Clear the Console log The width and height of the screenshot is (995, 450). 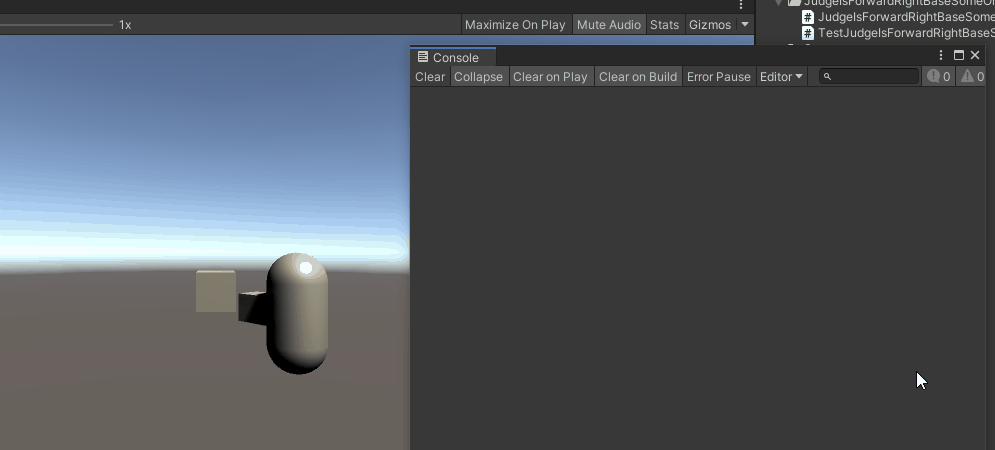pyautogui.click(x=430, y=77)
